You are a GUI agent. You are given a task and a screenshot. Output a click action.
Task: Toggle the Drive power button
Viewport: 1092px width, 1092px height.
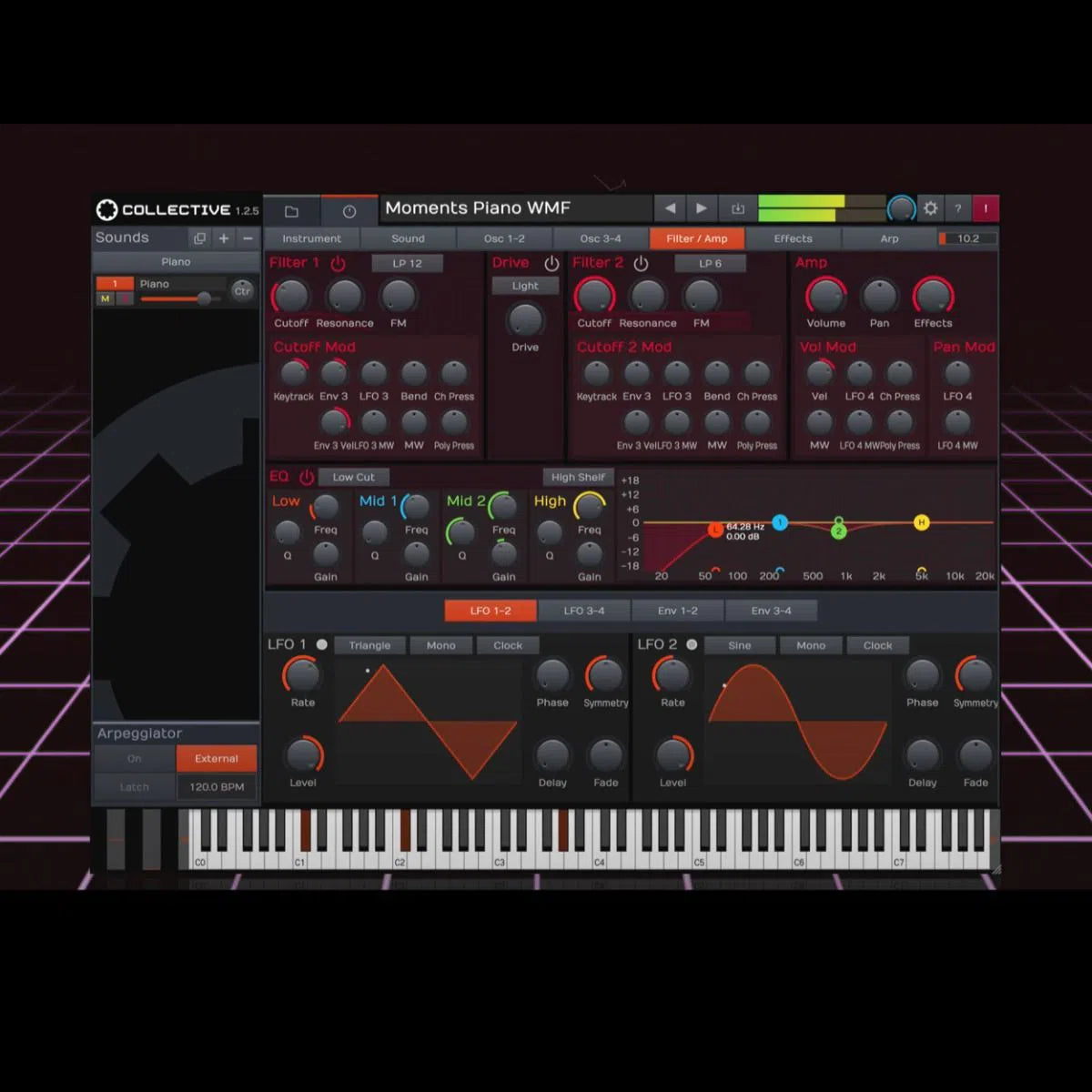click(551, 263)
